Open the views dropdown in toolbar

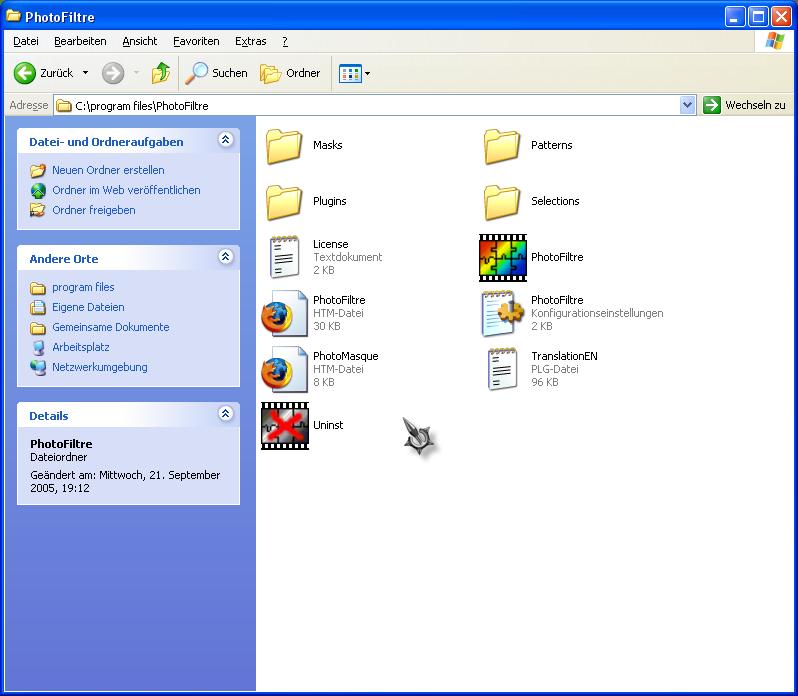coord(355,73)
